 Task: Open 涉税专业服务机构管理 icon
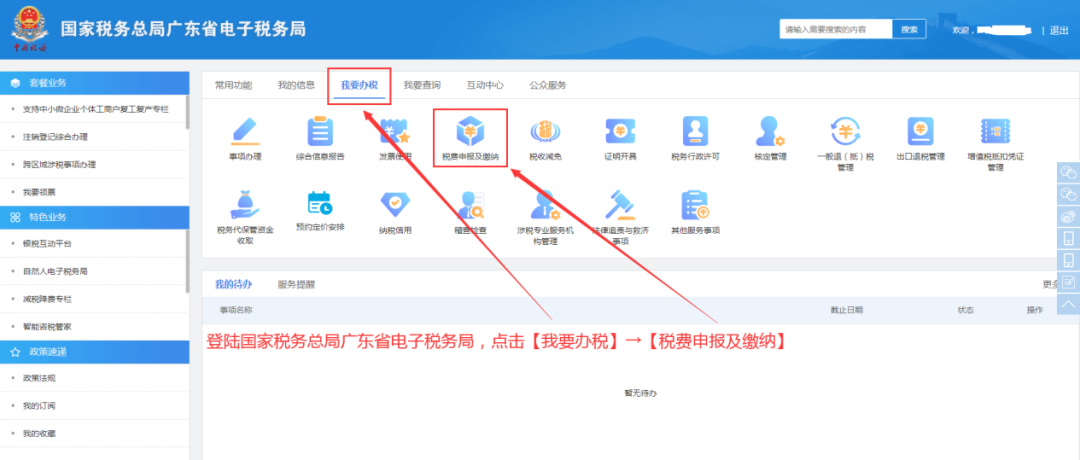tap(545, 205)
